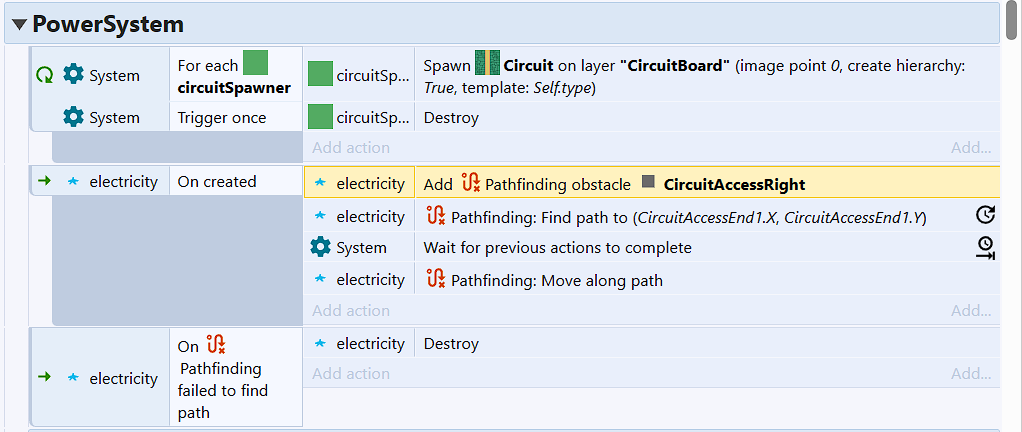Screen dimensions: 1022x432
Task: Click the gray CircuitAccessRight object icon
Action: point(648,183)
